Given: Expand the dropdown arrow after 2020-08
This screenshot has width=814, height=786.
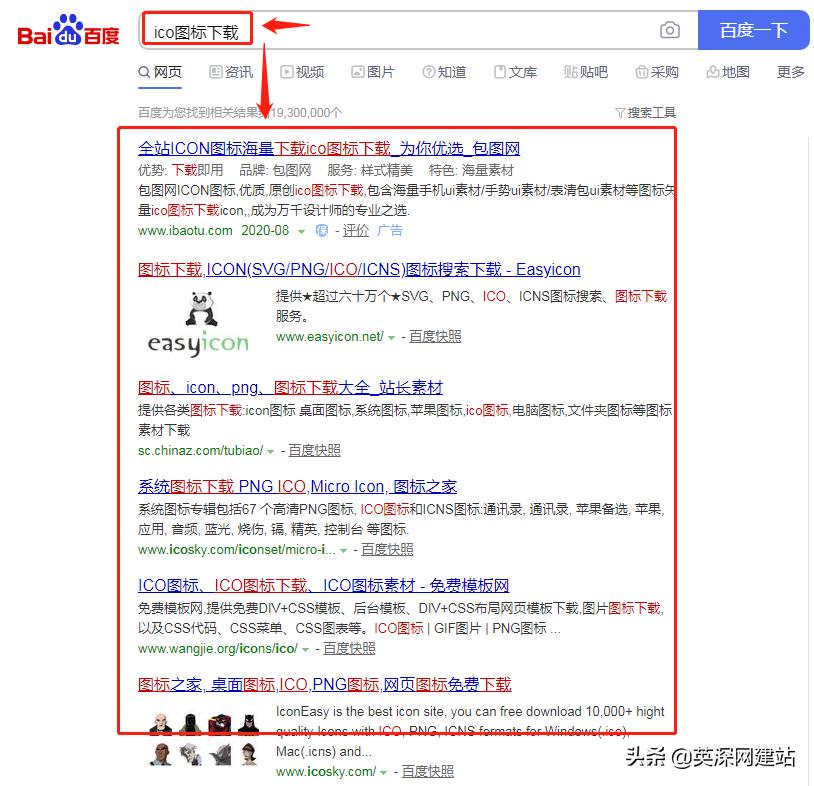Looking at the screenshot, I should pyautogui.click(x=300, y=231).
